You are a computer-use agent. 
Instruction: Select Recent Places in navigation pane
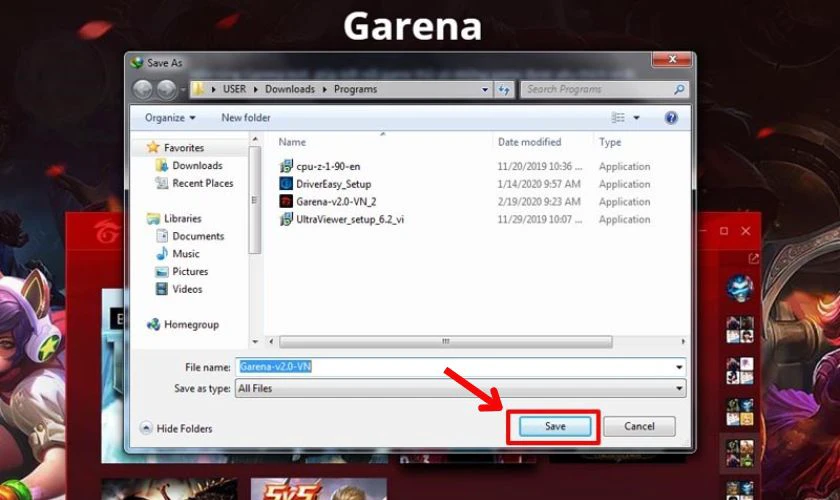(x=202, y=183)
